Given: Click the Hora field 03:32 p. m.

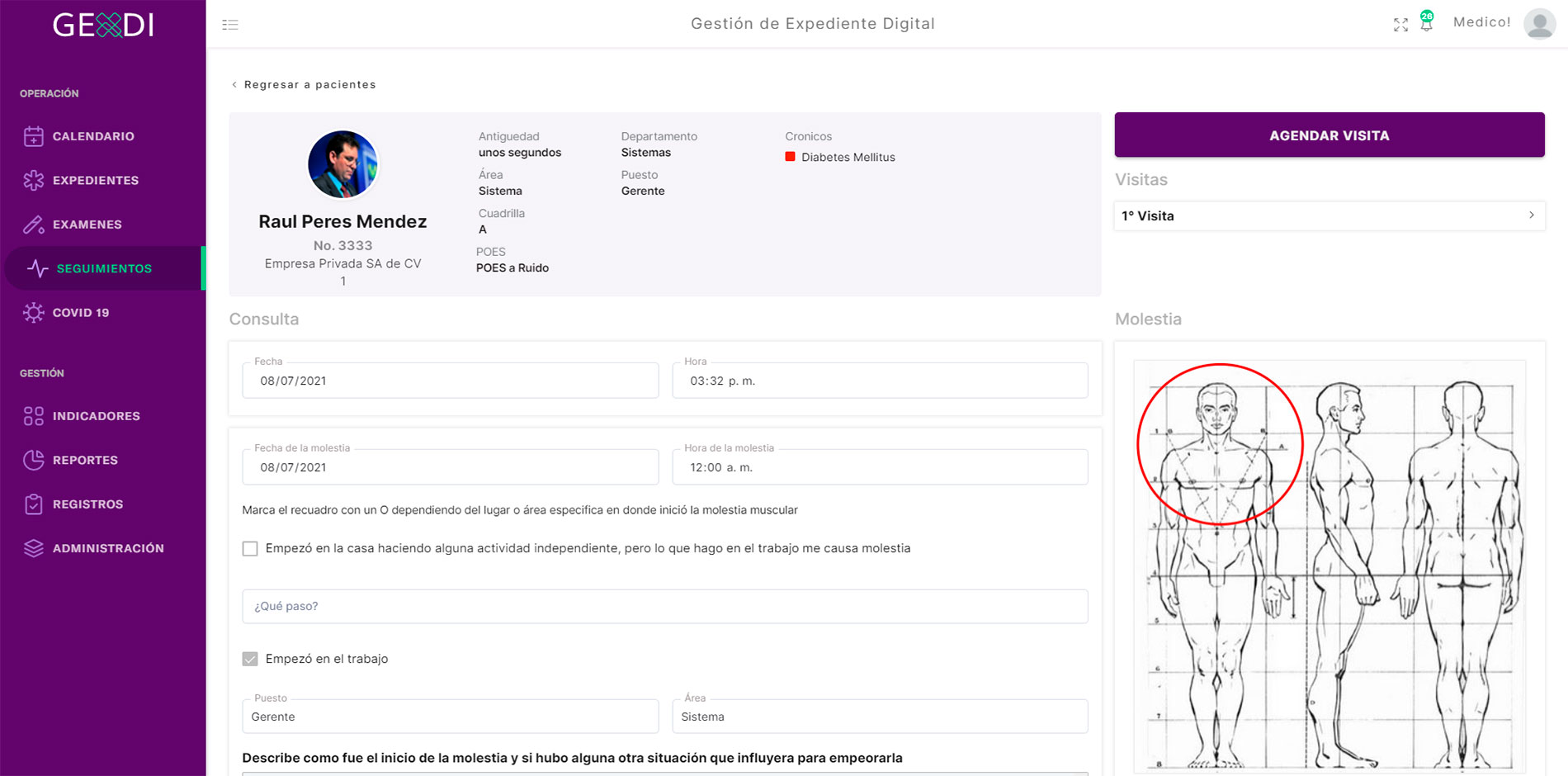Looking at the screenshot, I should tap(880, 381).
